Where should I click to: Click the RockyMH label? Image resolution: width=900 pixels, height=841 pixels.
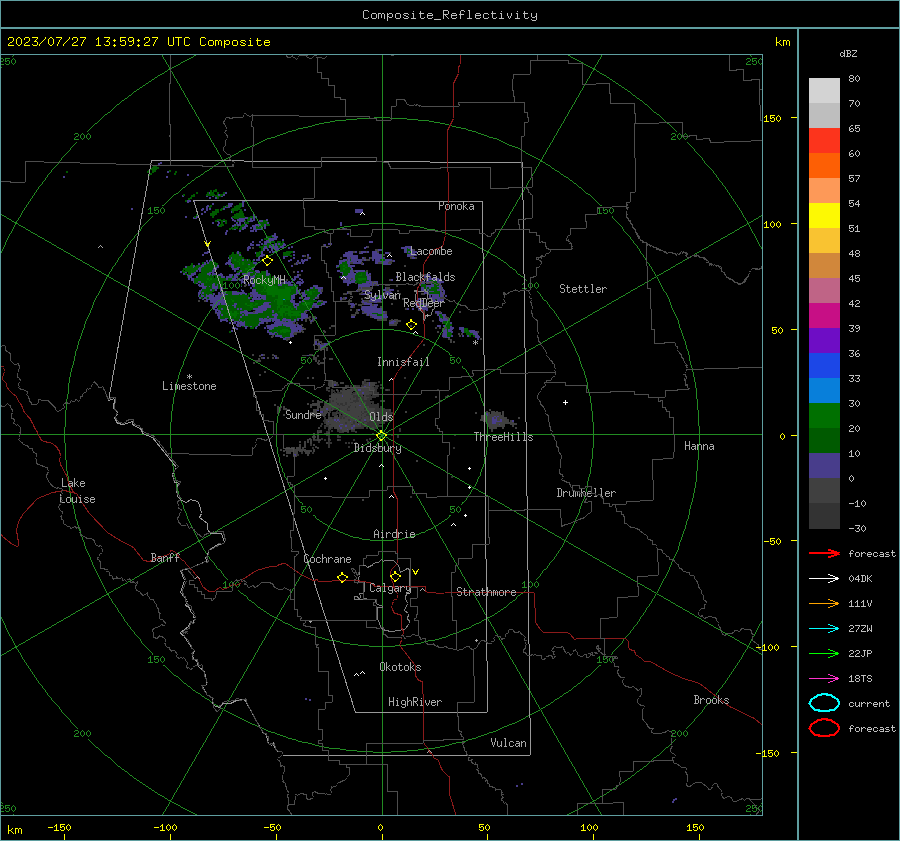[x=264, y=280]
